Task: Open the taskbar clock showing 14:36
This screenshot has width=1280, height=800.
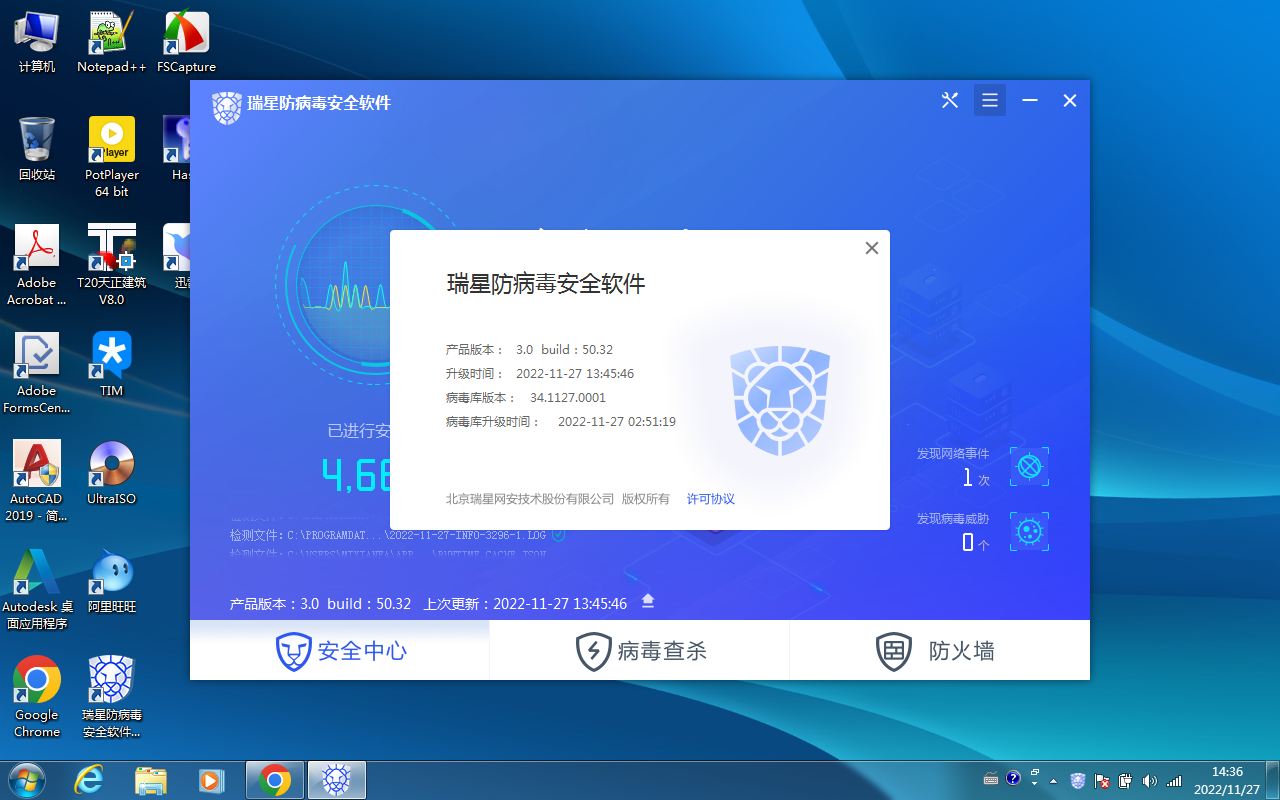Action: 1227,780
